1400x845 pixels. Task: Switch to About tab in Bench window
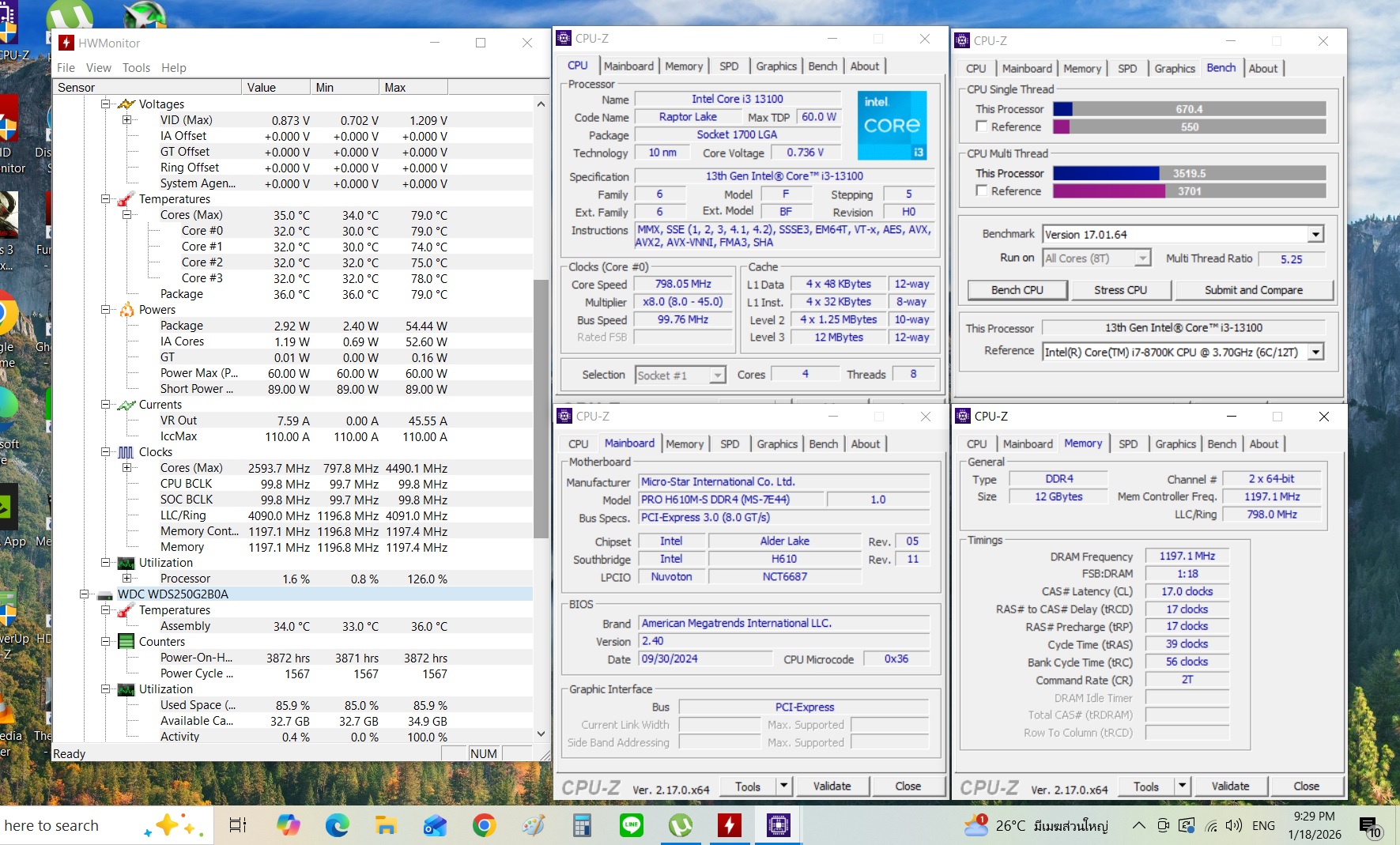pyautogui.click(x=1262, y=69)
